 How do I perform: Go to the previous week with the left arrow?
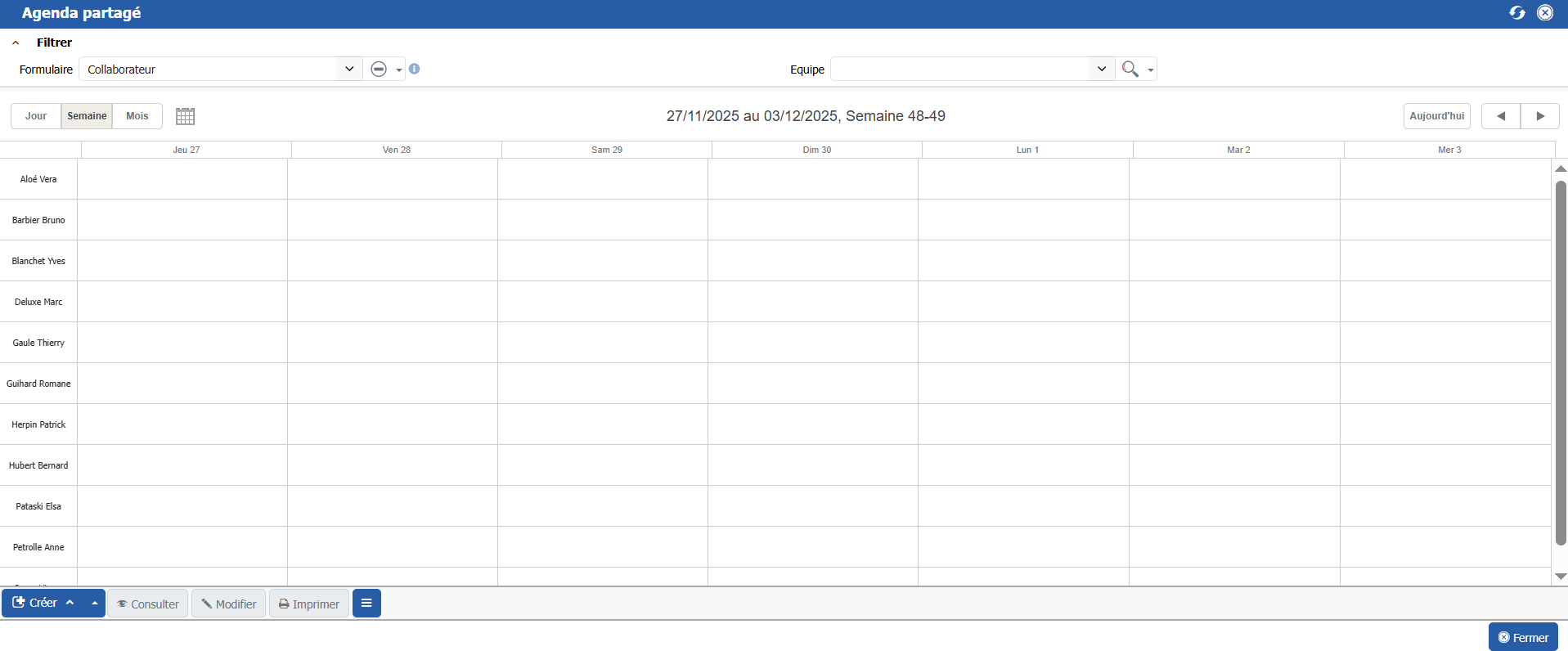tap(1500, 116)
